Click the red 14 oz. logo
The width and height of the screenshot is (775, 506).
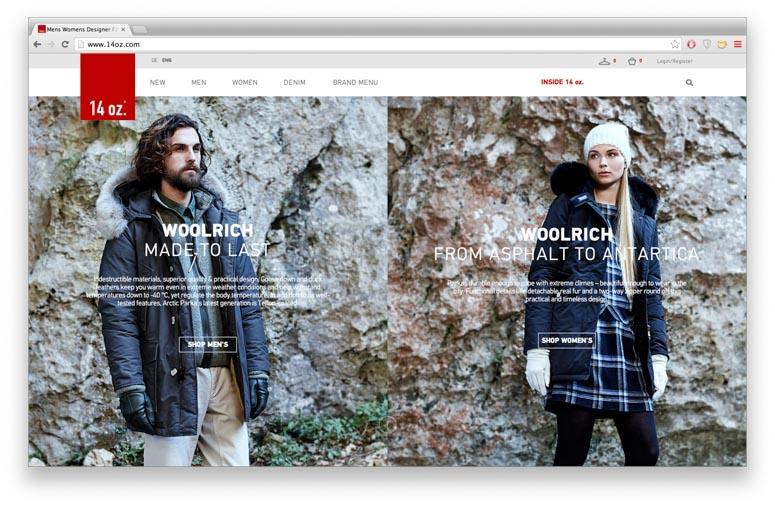tap(108, 86)
